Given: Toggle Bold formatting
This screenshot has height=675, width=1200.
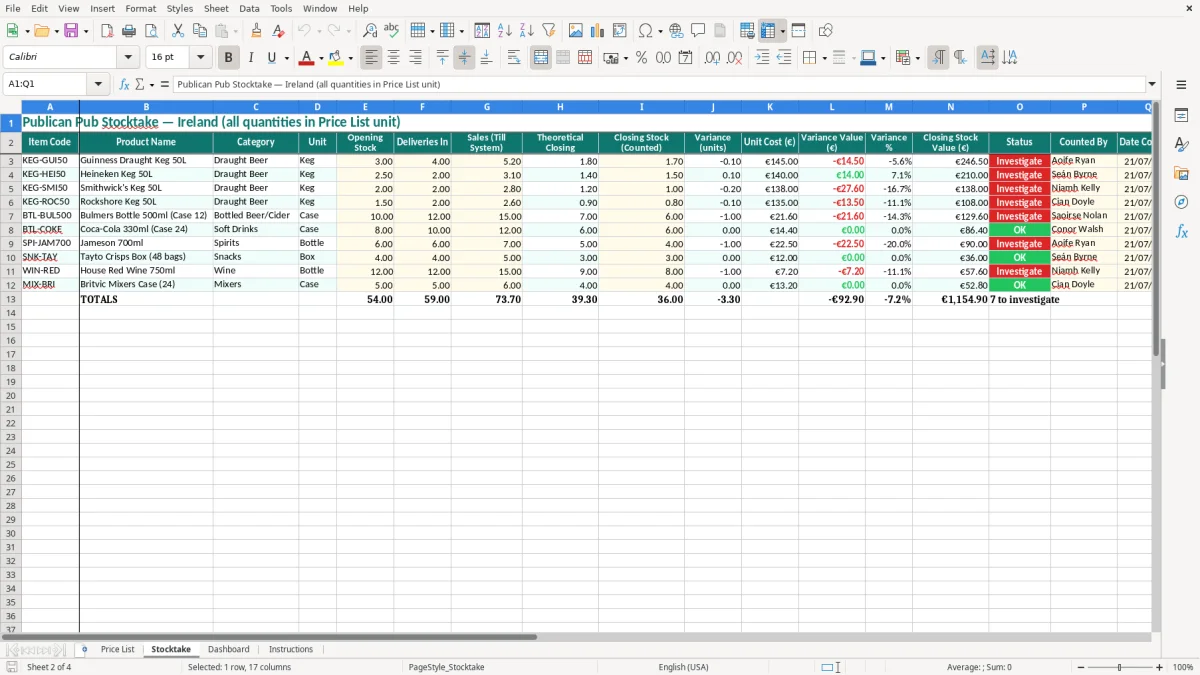Looking at the screenshot, I should tap(228, 58).
